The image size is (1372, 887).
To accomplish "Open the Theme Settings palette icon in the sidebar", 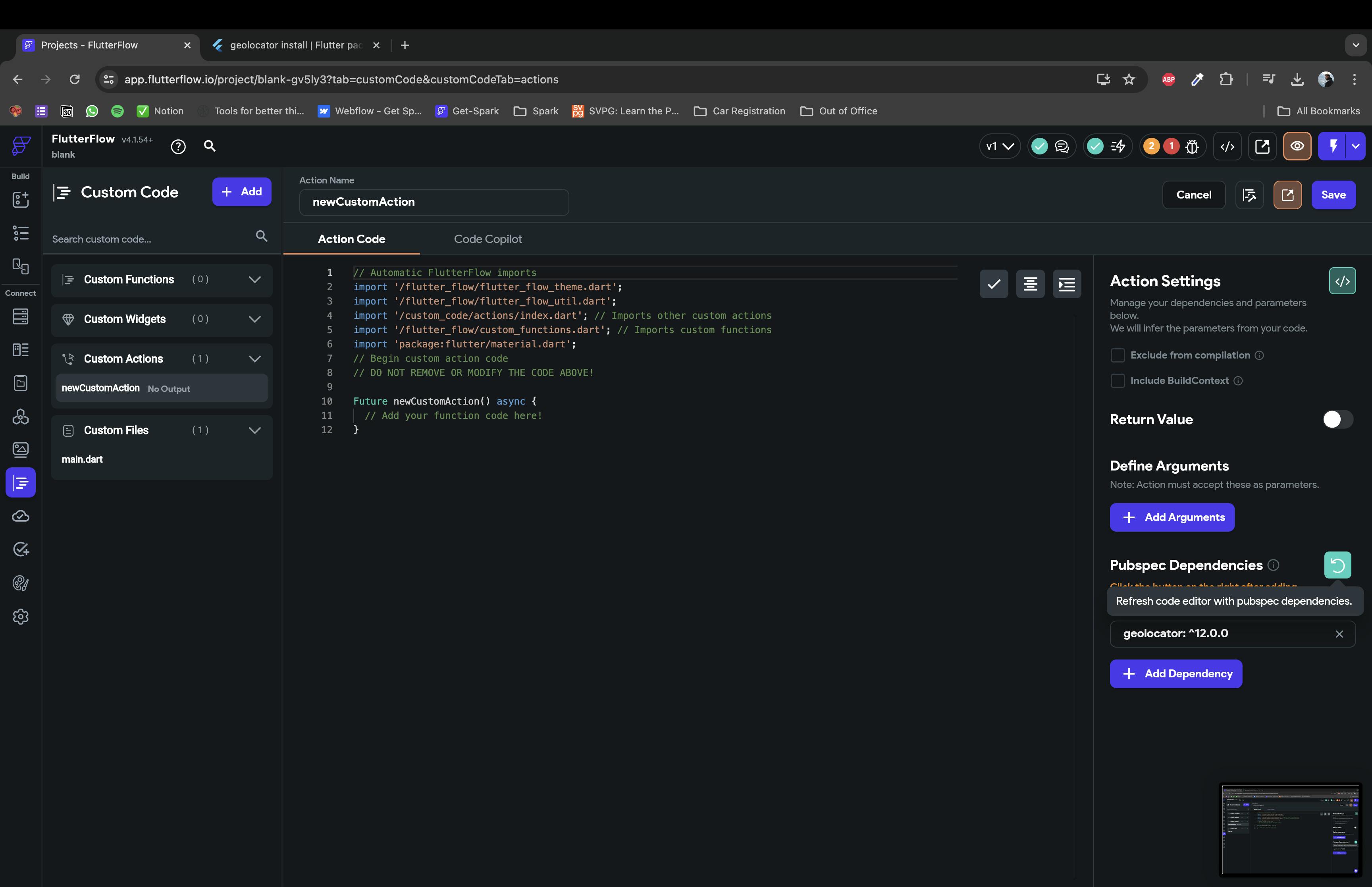I will 21,584.
